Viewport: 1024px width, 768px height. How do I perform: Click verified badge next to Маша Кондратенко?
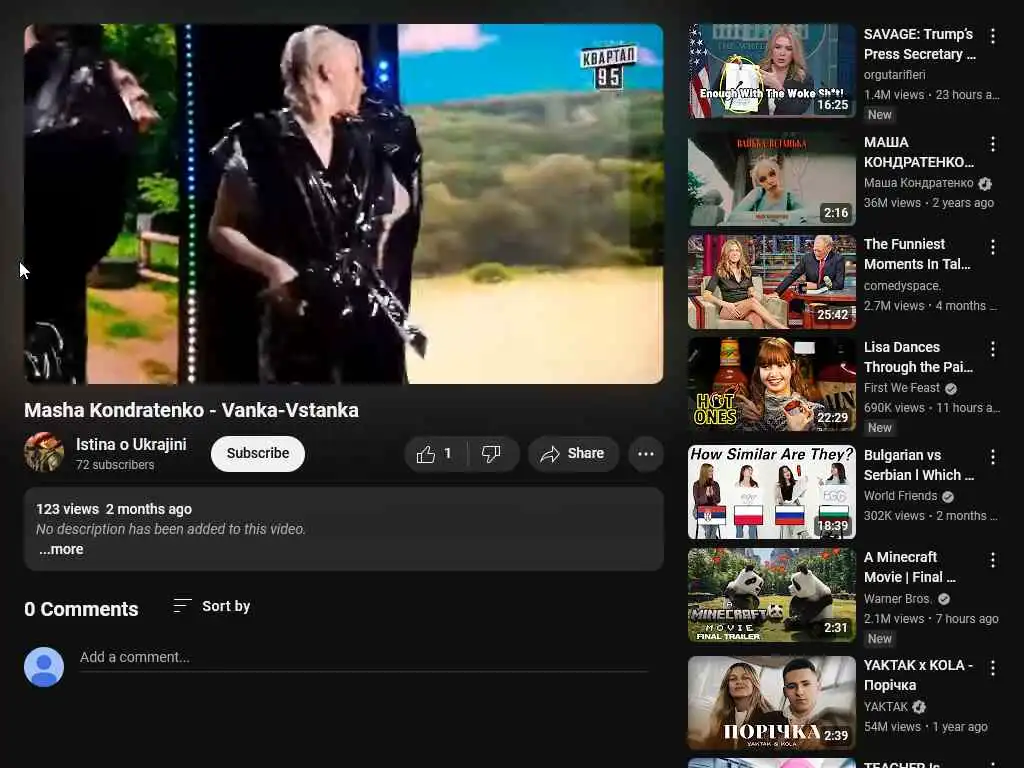click(985, 184)
